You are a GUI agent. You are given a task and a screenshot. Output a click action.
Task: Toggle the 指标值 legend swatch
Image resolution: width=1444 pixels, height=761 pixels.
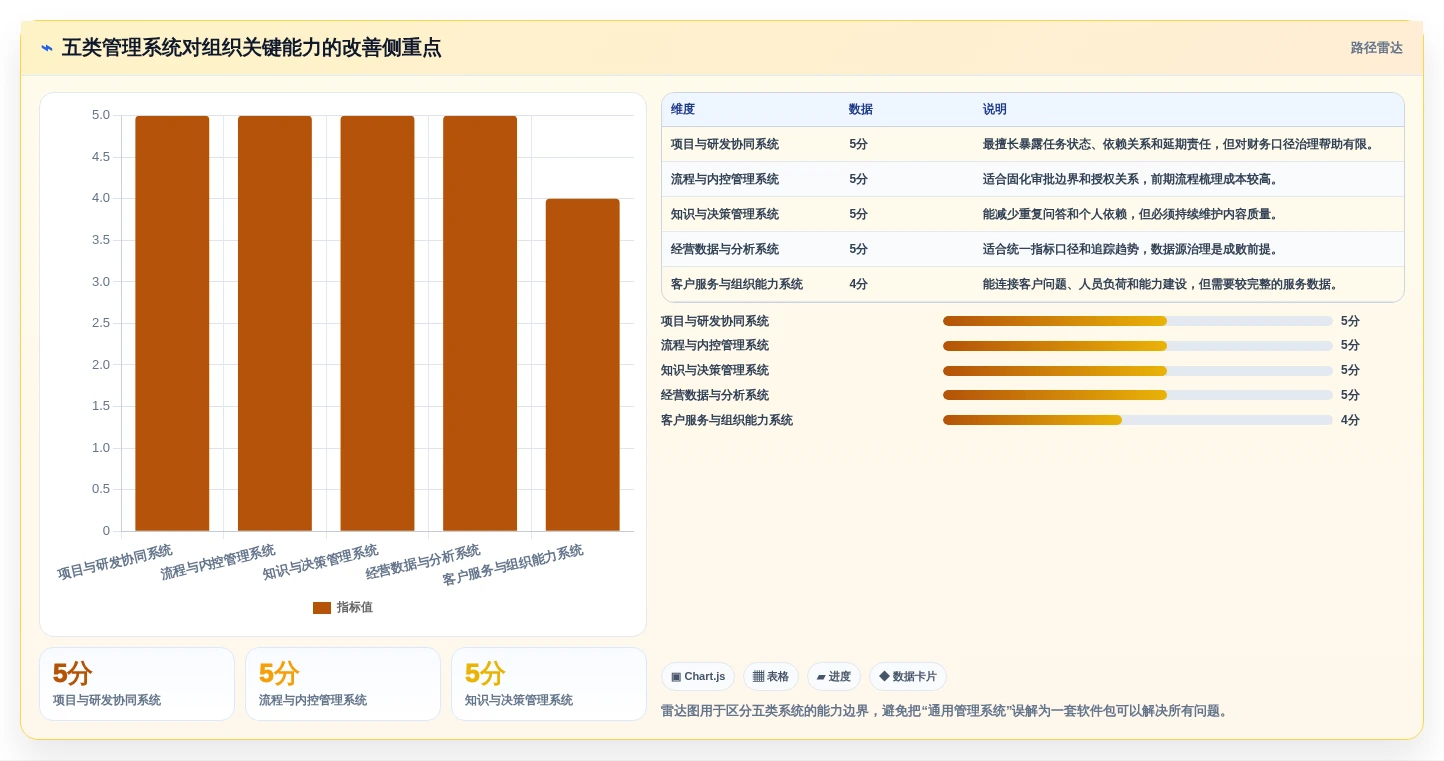[x=321, y=608]
